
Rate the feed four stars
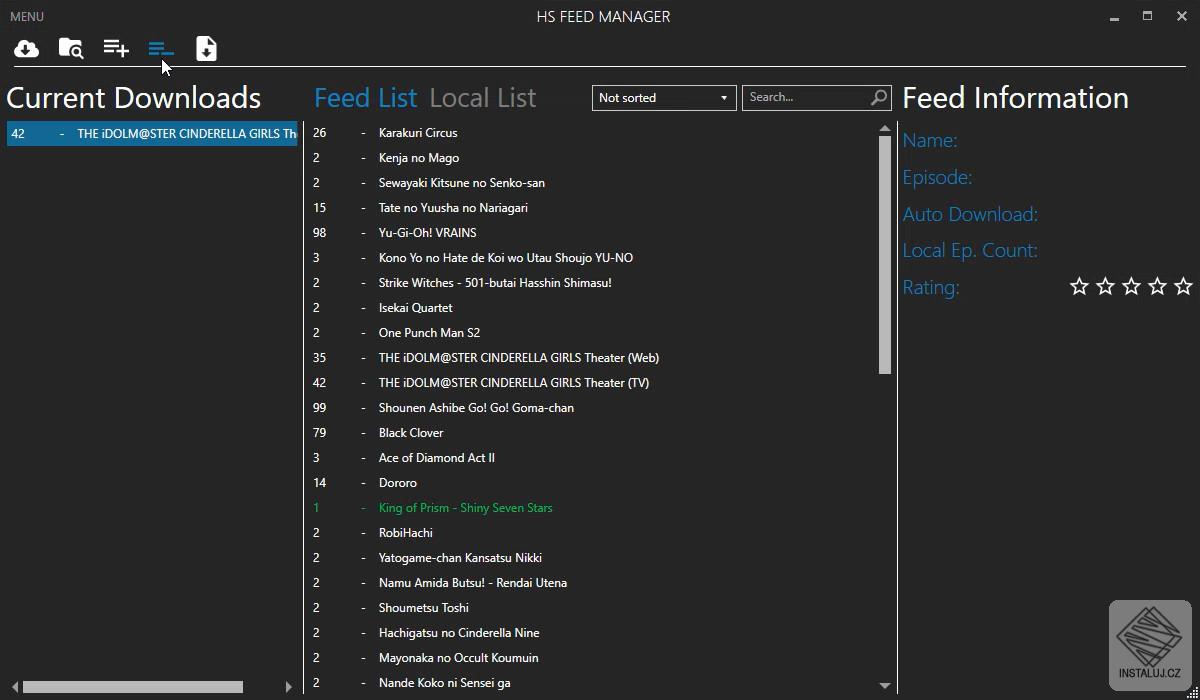click(x=1157, y=287)
